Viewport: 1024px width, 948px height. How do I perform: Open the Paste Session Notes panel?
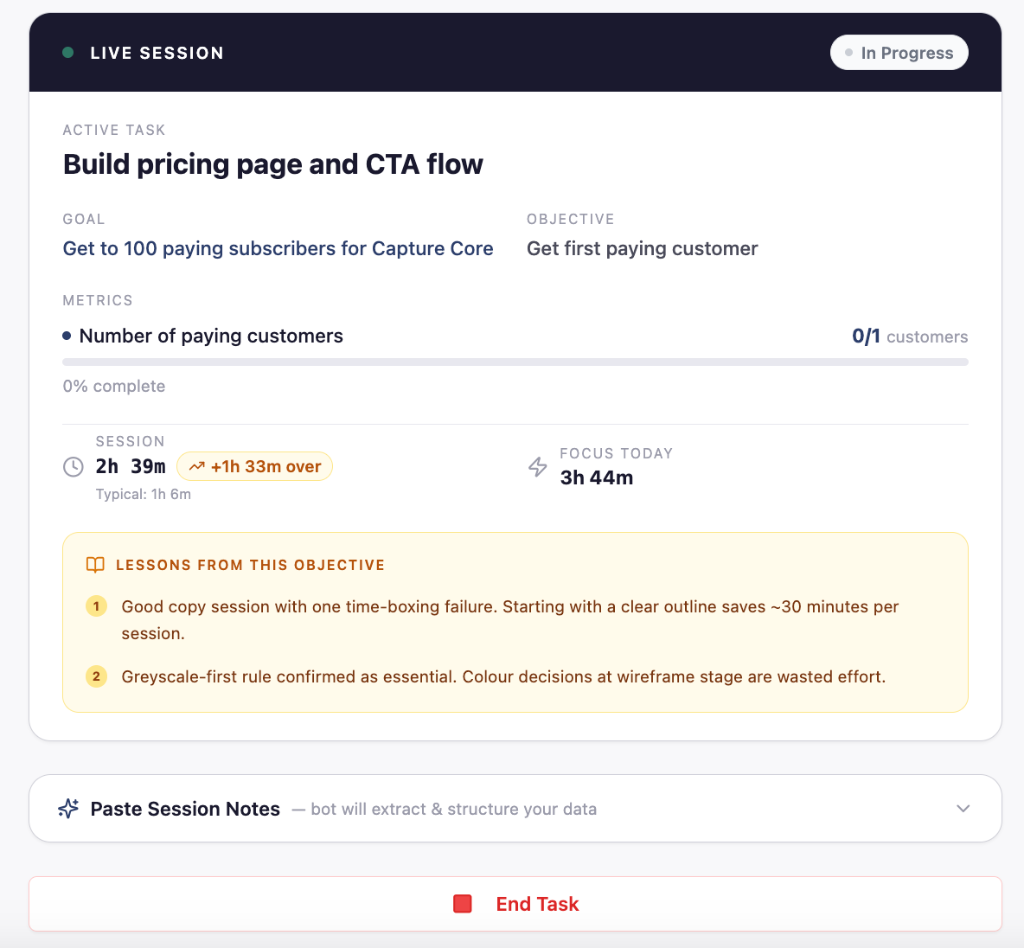tap(515, 808)
